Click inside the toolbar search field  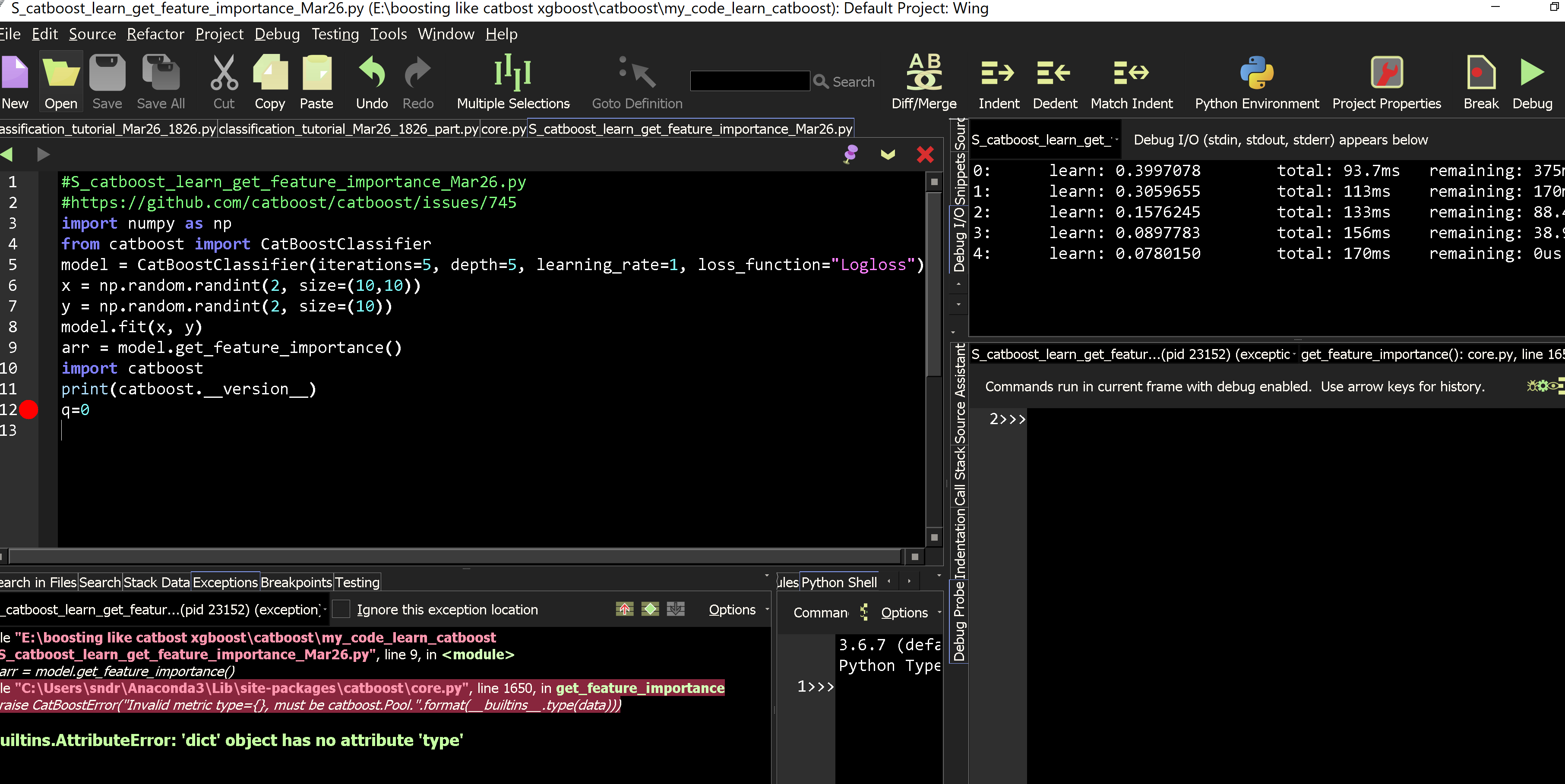coord(750,81)
